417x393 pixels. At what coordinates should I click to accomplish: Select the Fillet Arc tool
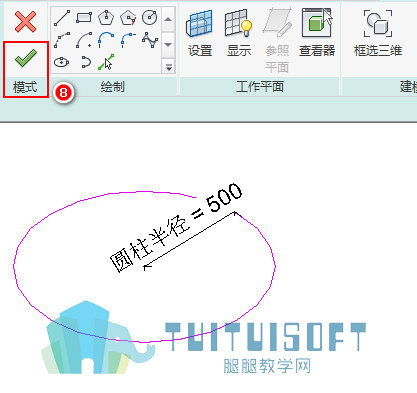click(128, 40)
